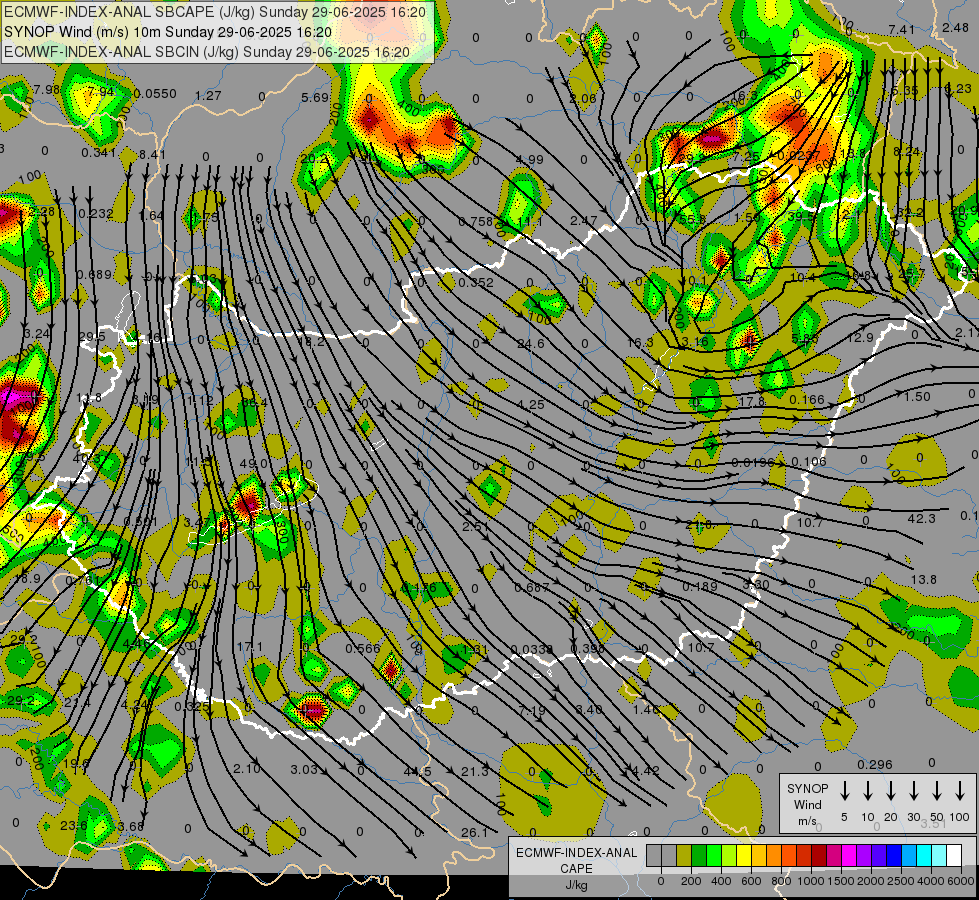Click the map value '0.189'
This screenshot has height=900, width=979.
coord(700,586)
